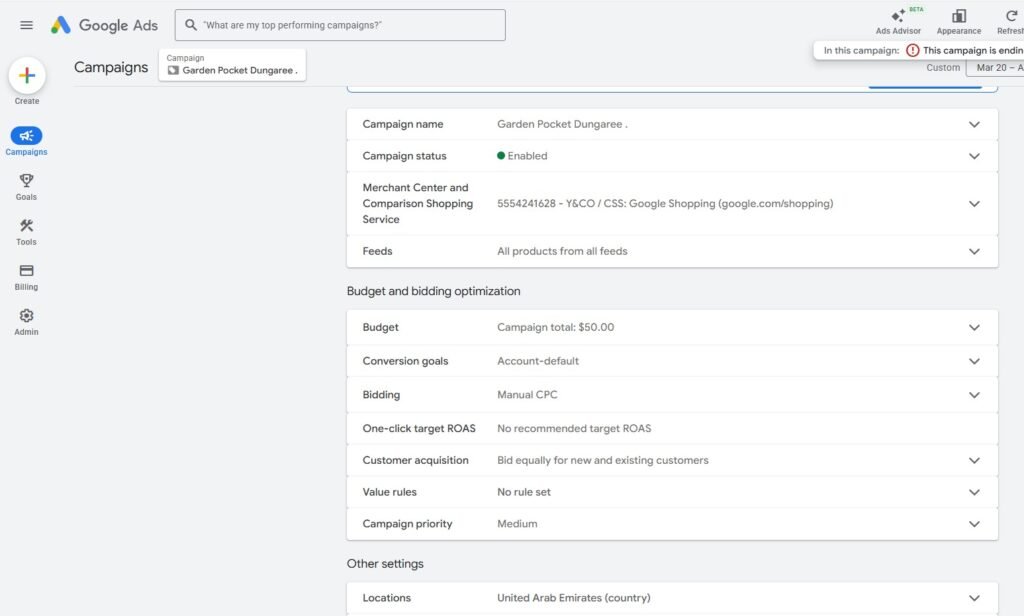Open Tools in the sidebar

tap(26, 232)
